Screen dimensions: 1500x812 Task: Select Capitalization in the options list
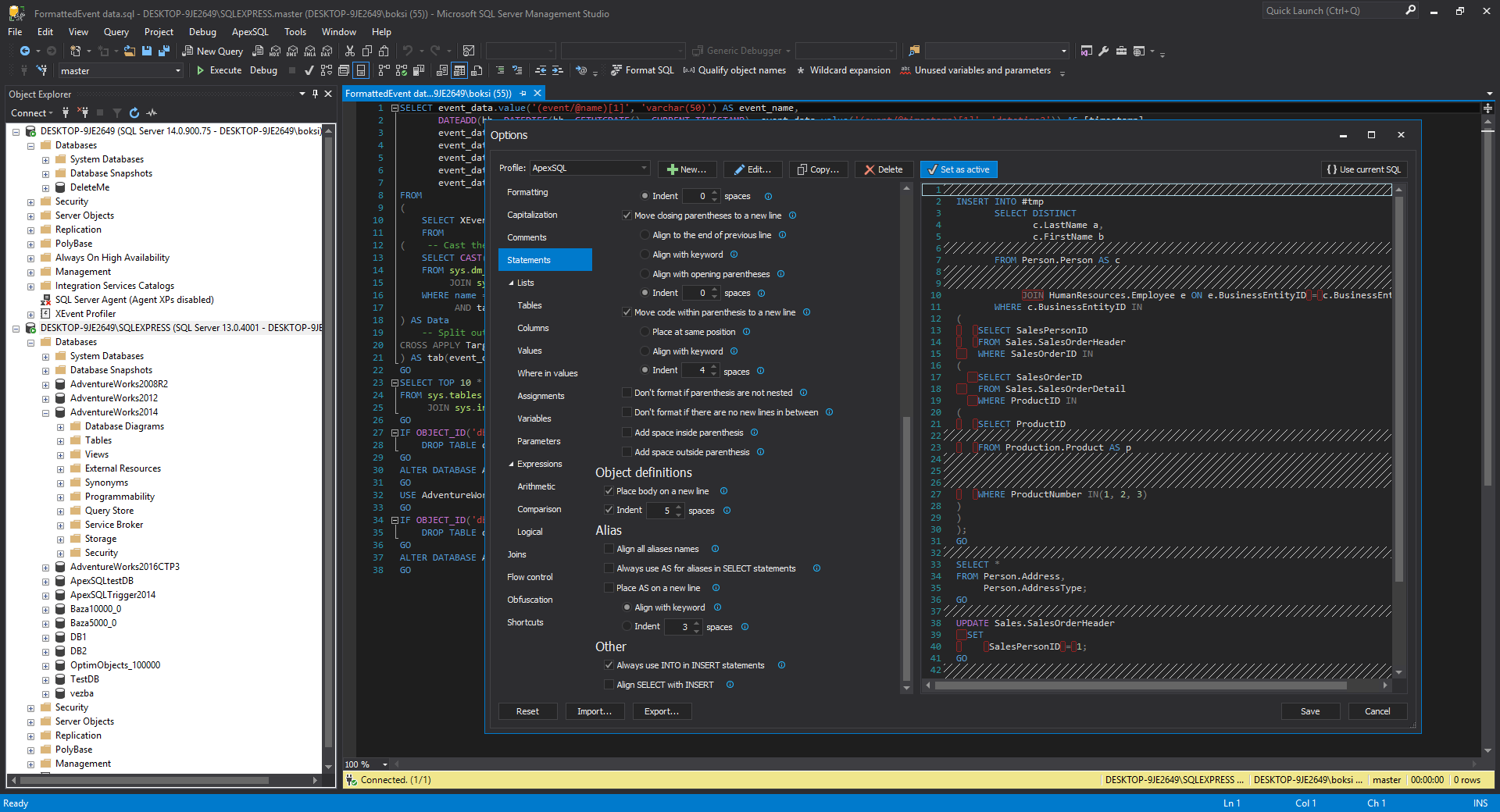532,215
